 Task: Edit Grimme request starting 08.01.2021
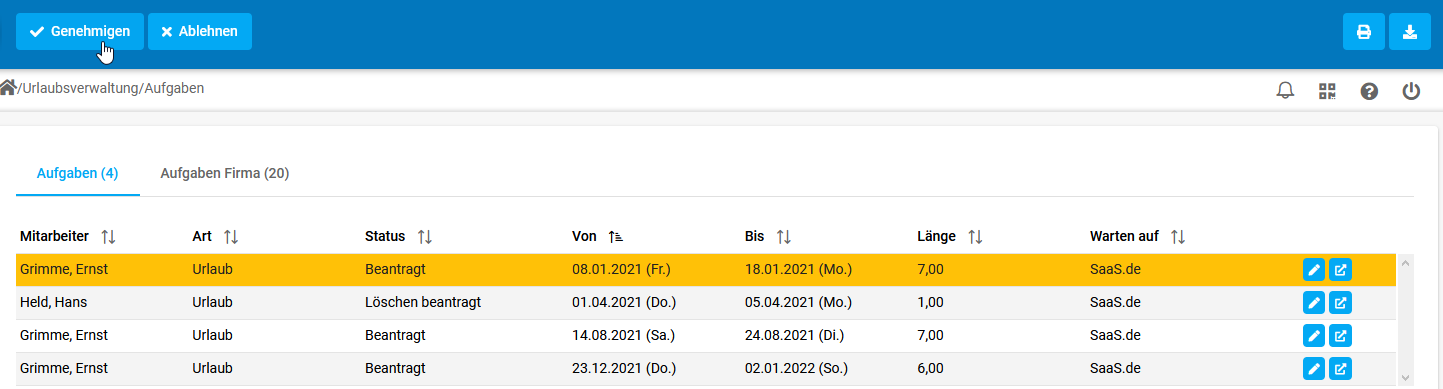tap(1314, 269)
